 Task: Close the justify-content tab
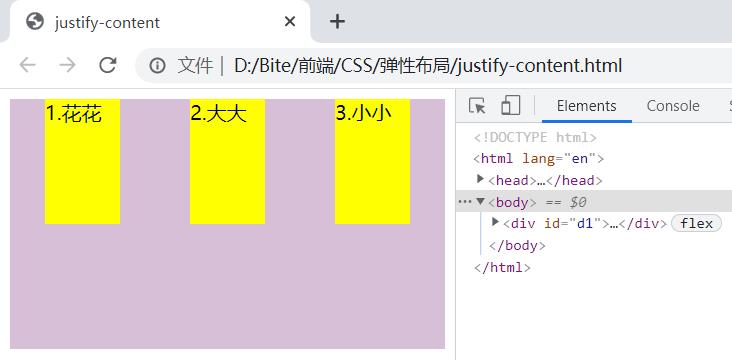coord(290,21)
